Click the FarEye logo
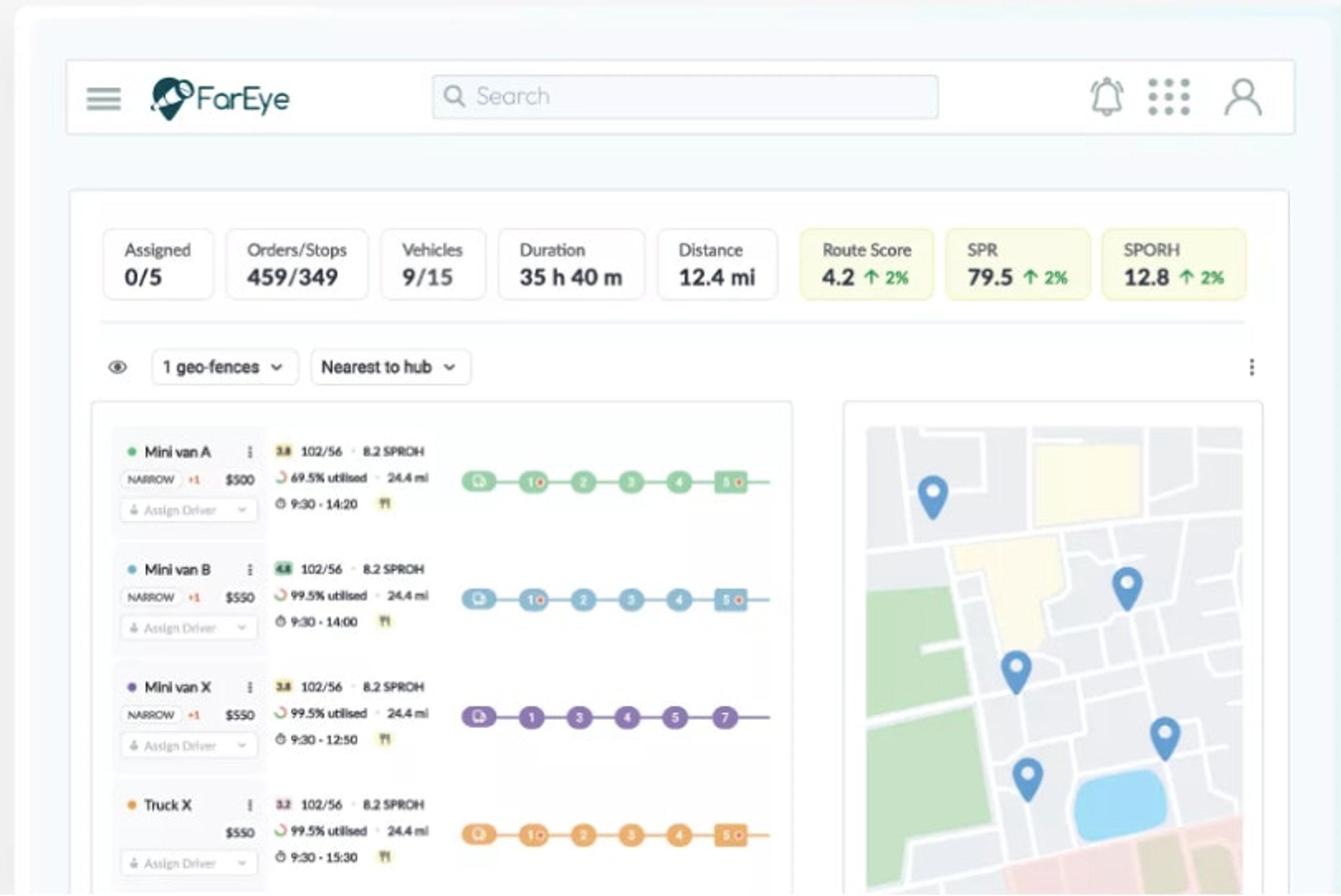Image resolution: width=1341 pixels, height=896 pixels. [x=220, y=98]
